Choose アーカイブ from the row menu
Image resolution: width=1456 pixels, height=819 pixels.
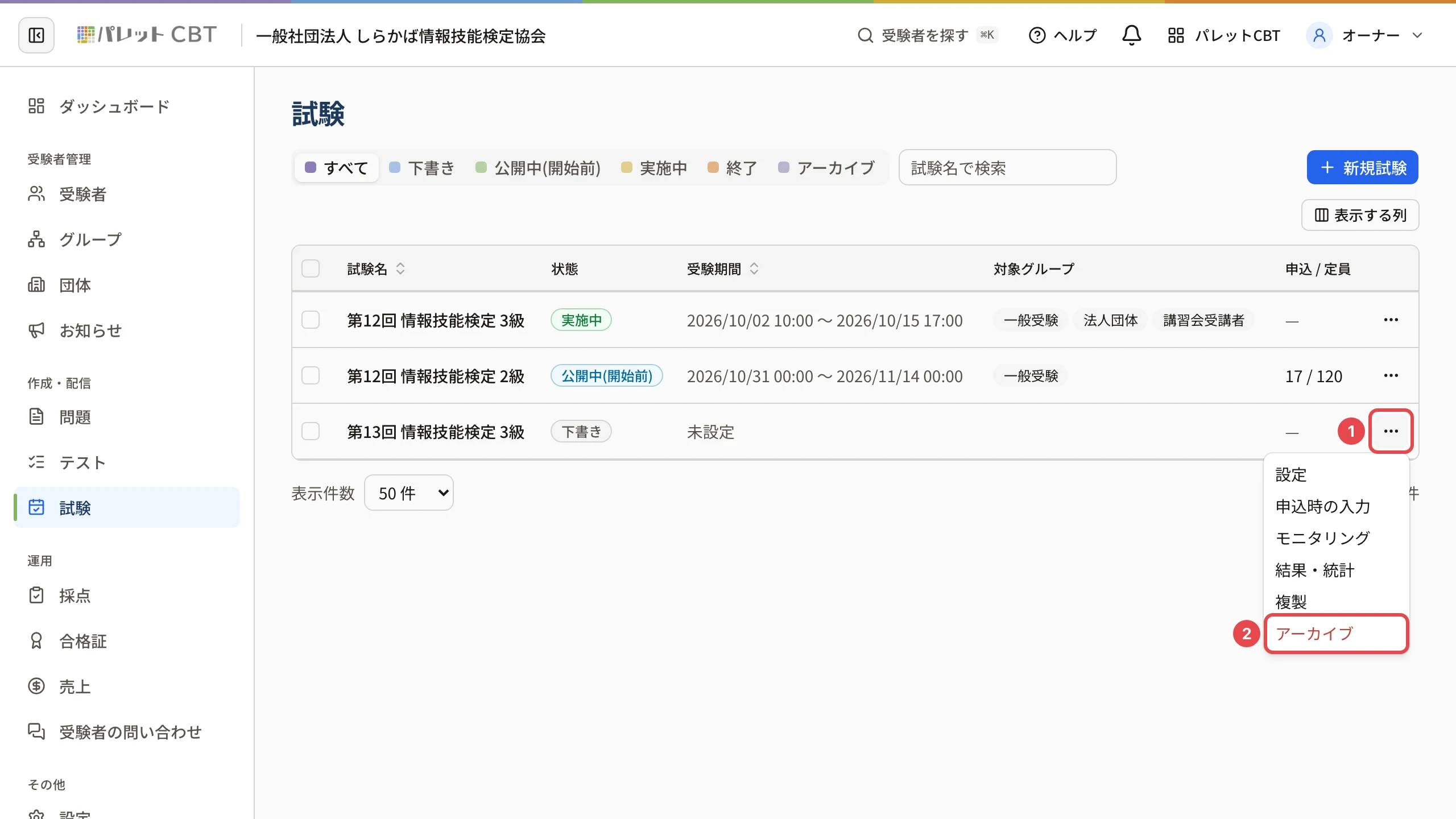coord(1337,634)
